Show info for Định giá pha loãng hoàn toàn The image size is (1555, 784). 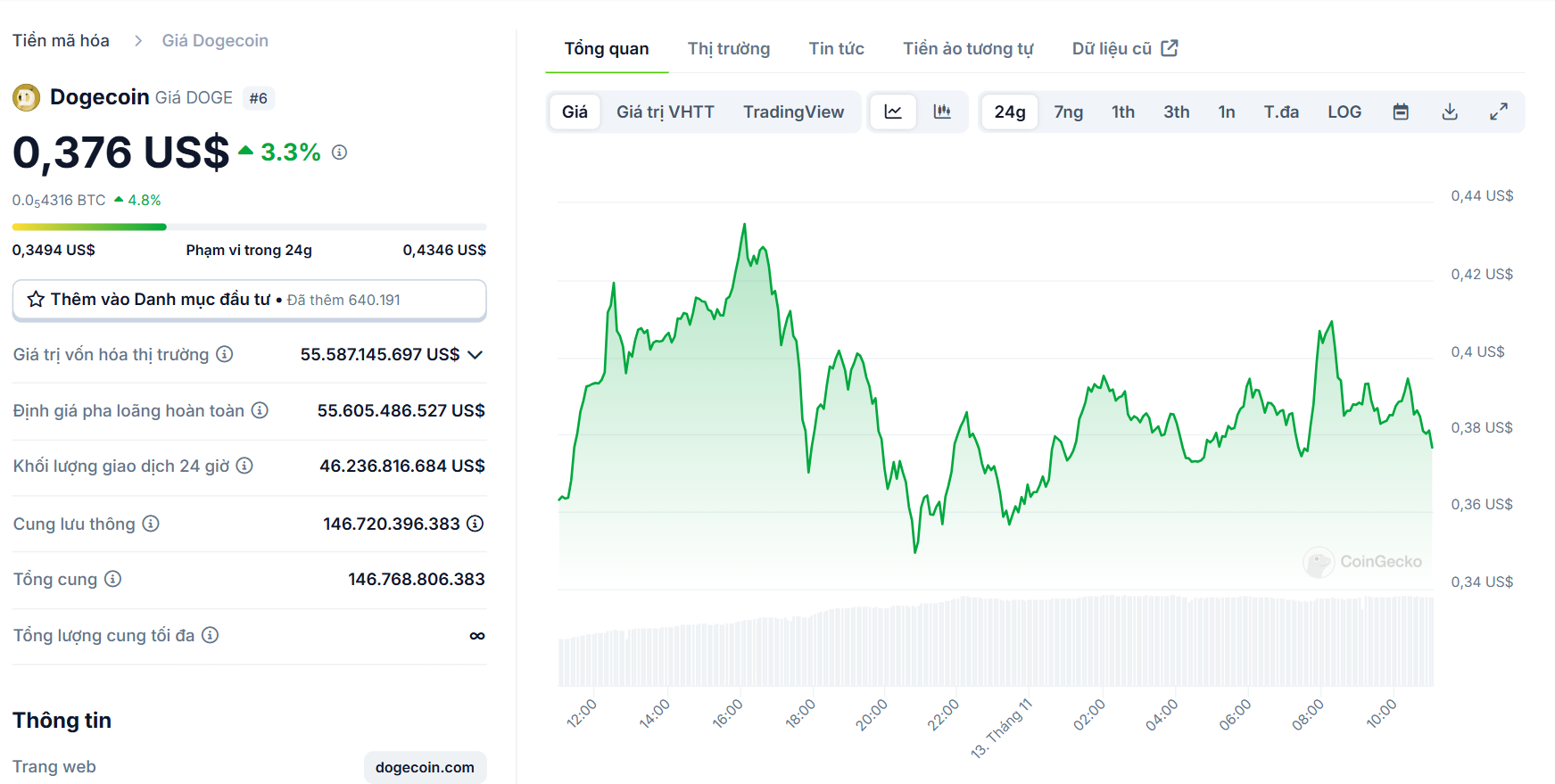point(260,410)
